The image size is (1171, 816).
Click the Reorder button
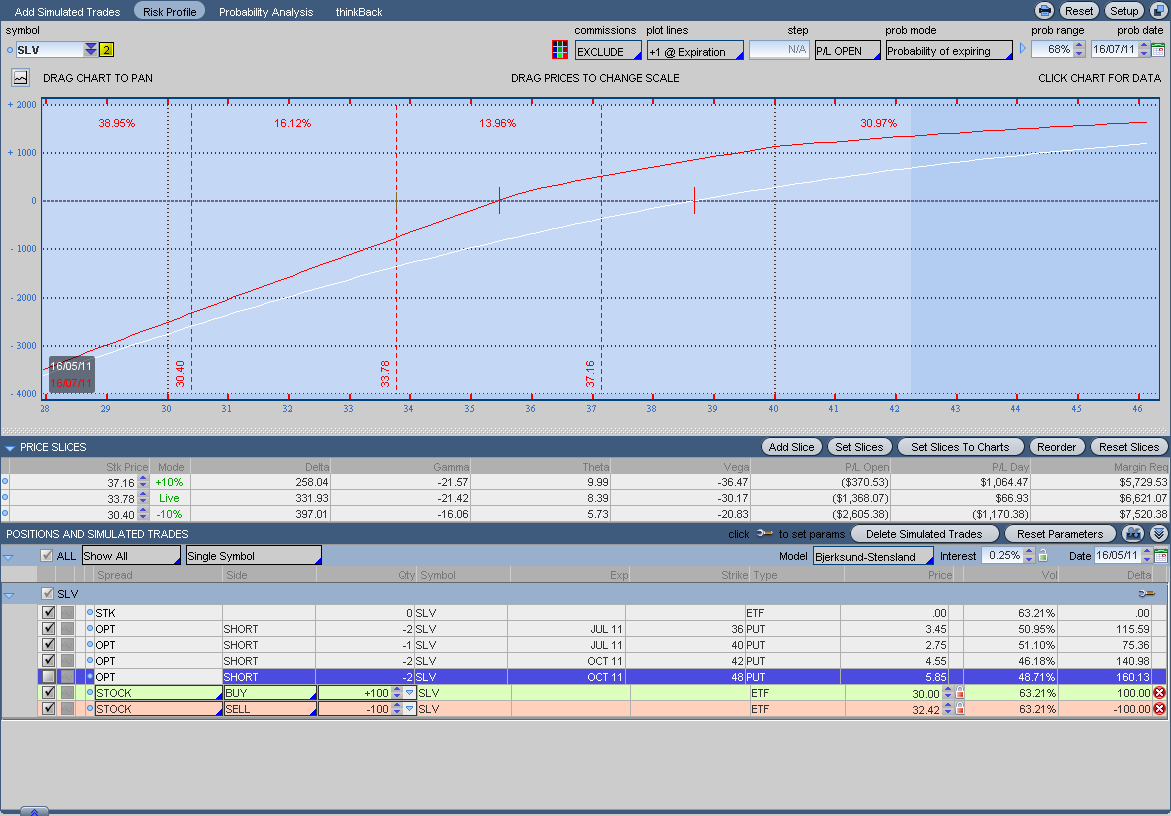tap(1056, 446)
